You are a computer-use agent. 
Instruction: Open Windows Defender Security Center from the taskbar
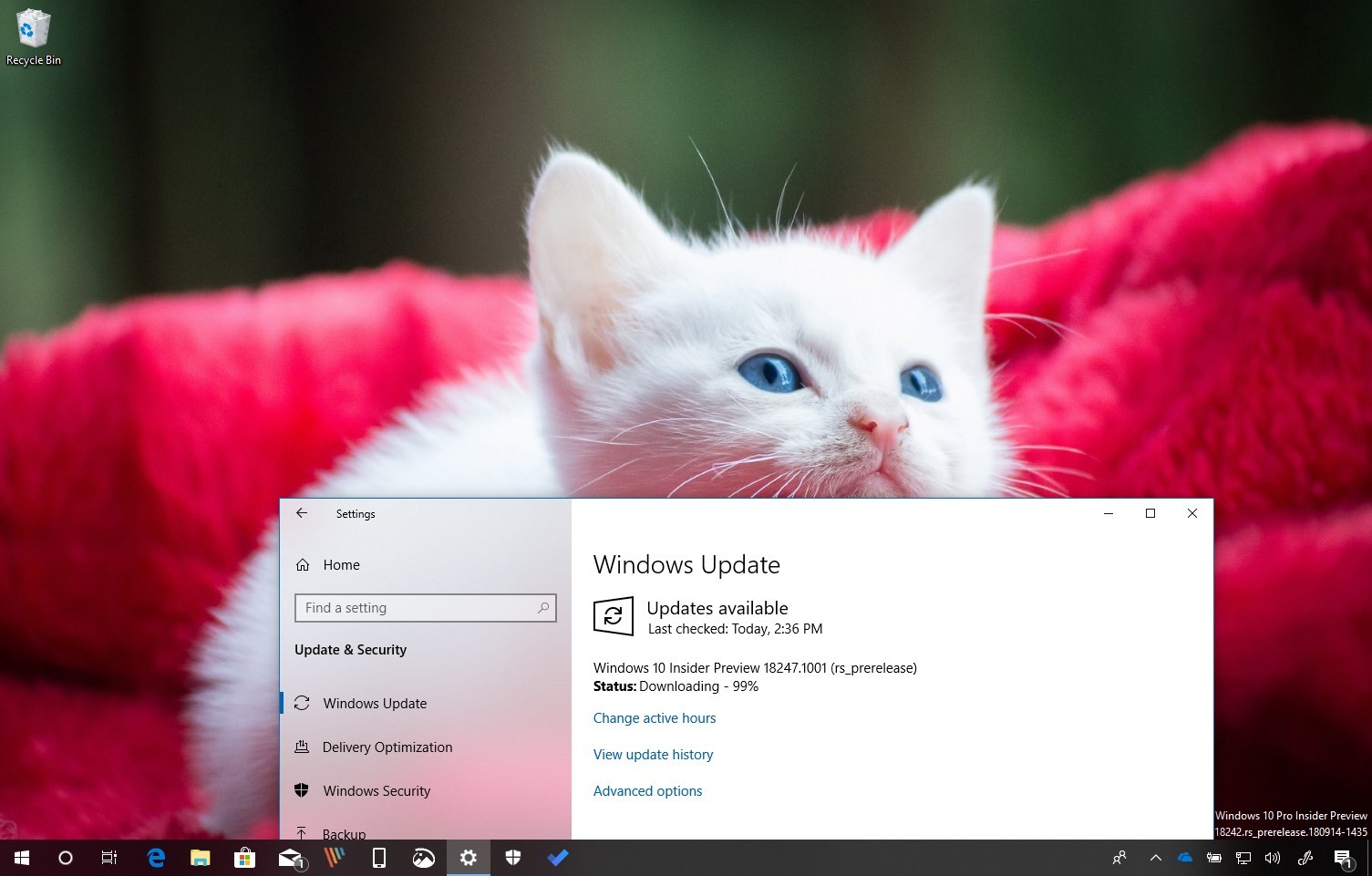pyautogui.click(x=512, y=857)
